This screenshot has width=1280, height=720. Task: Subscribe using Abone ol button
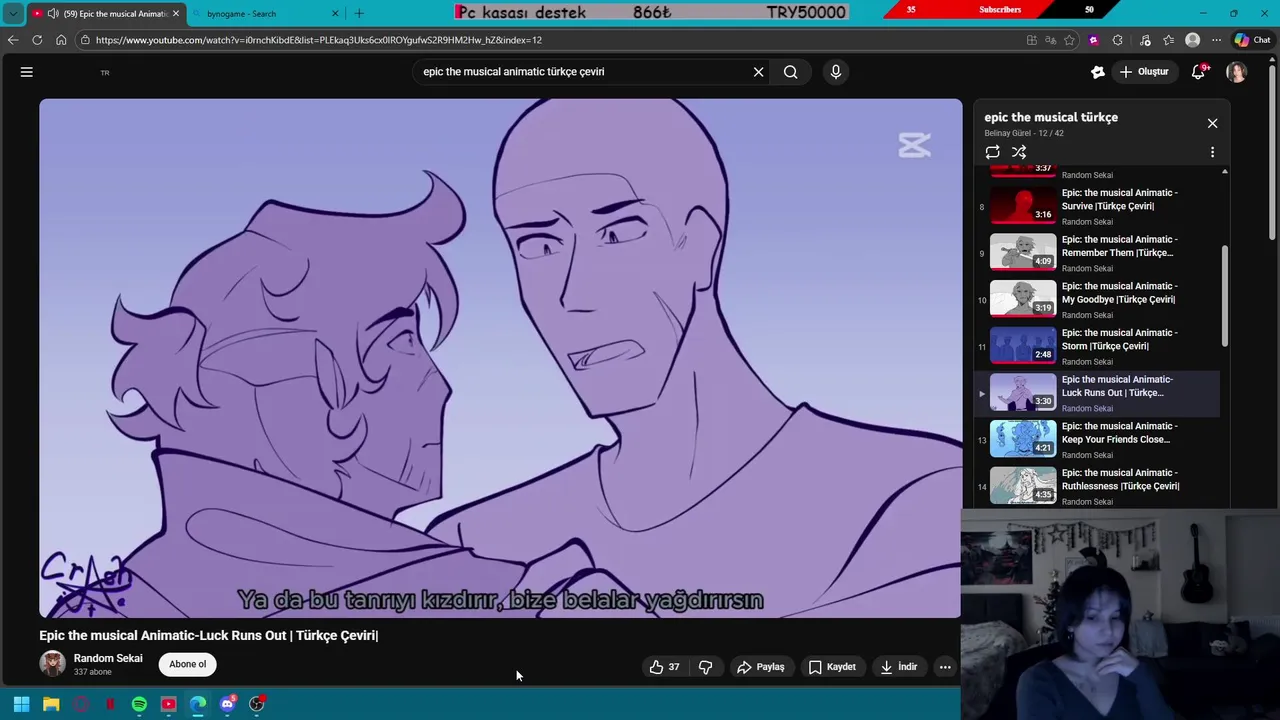pos(187,664)
